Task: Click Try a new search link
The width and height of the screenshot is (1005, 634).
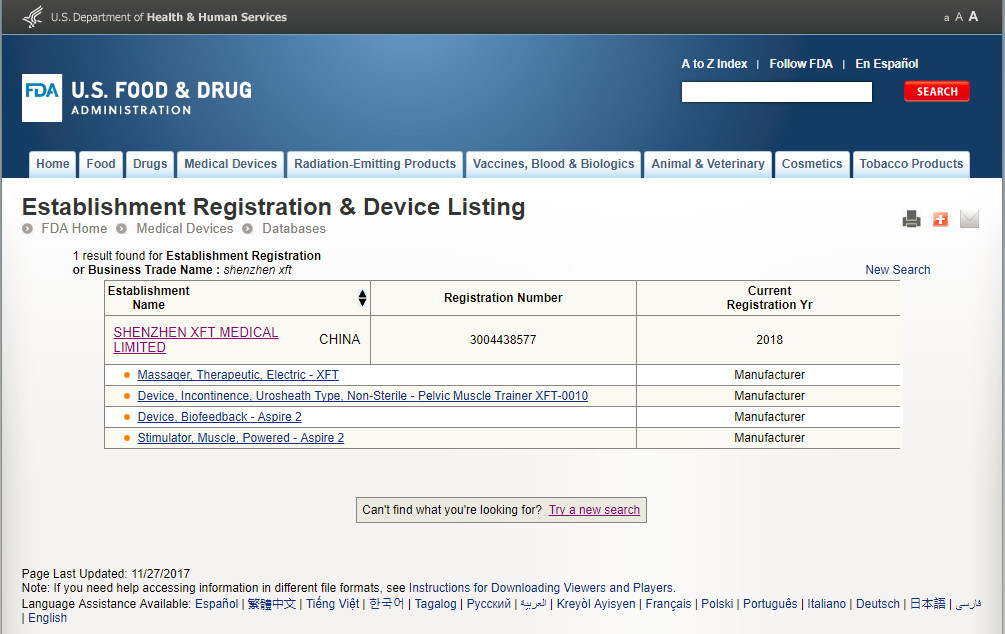Action: [594, 510]
